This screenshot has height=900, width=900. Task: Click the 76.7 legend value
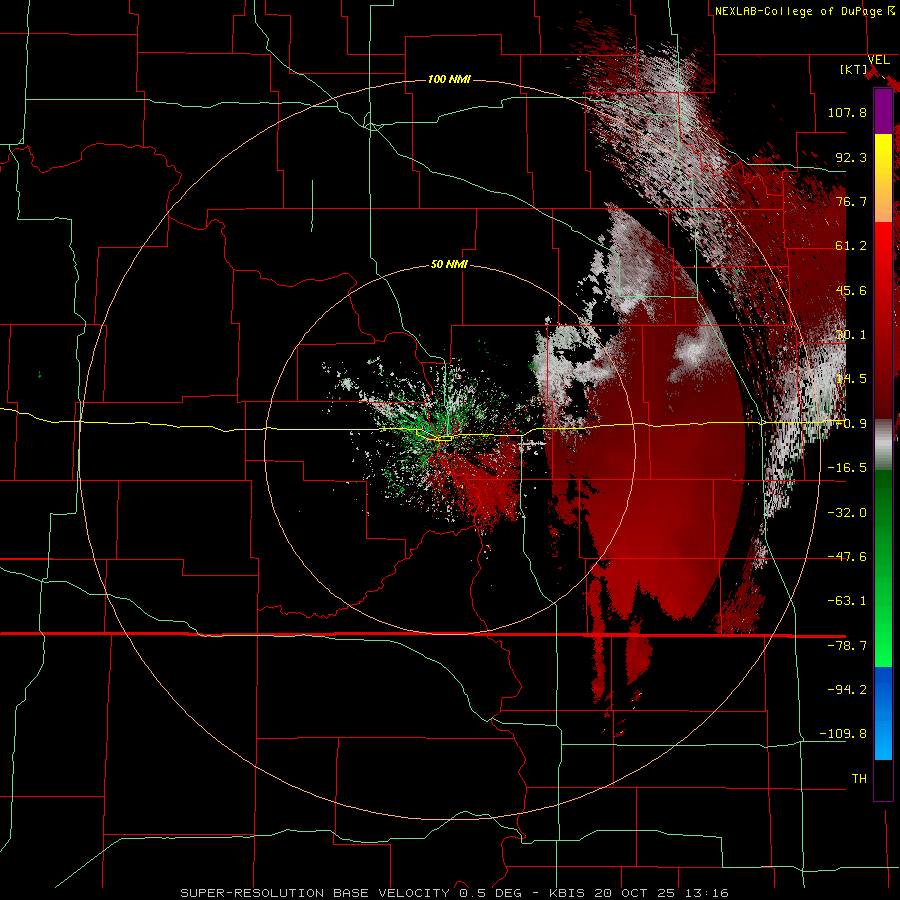click(851, 201)
